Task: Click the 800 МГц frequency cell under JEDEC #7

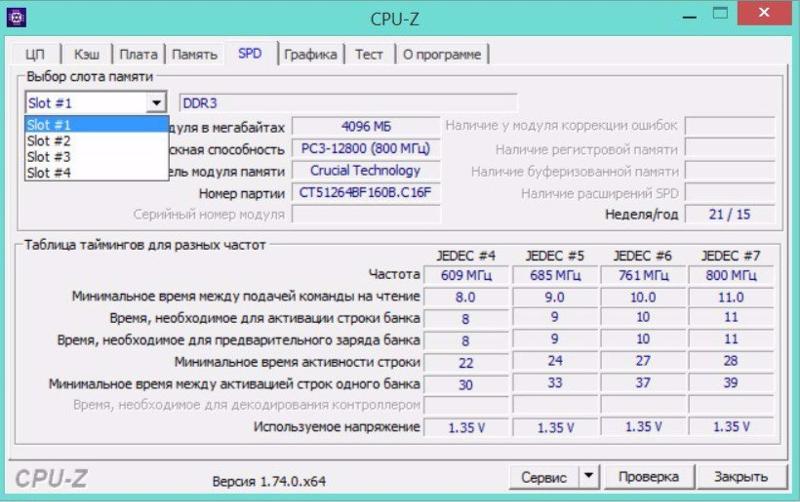Action: [x=731, y=275]
